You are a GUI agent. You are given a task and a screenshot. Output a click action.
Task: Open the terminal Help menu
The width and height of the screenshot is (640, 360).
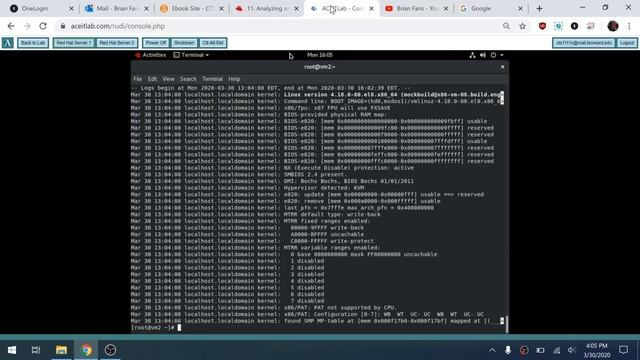pos(234,79)
